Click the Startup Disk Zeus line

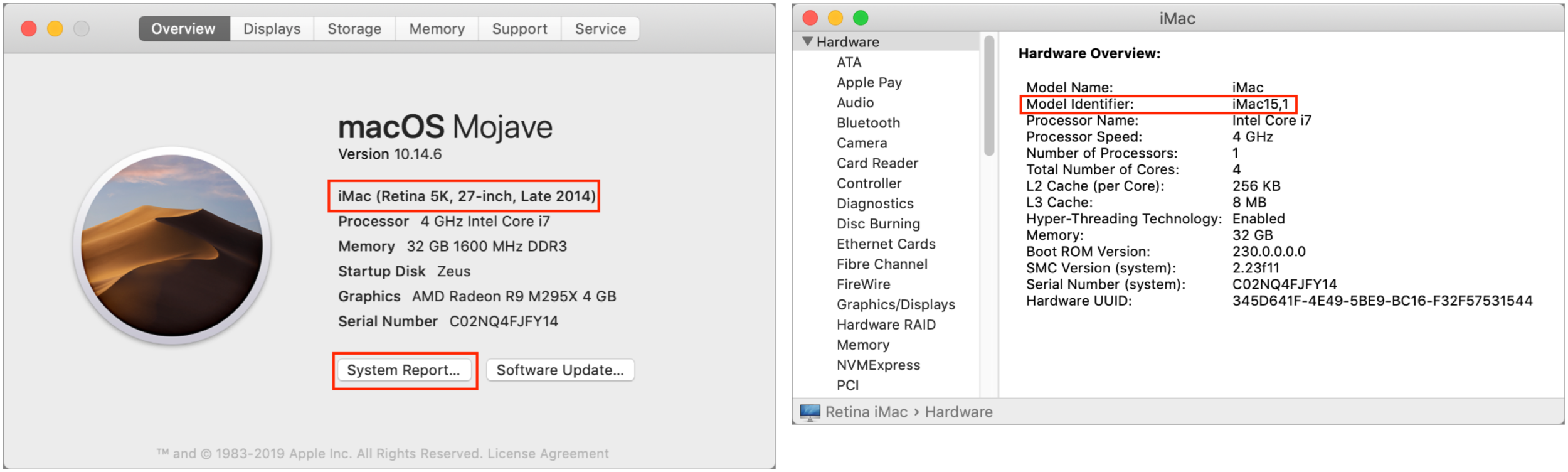pos(404,271)
